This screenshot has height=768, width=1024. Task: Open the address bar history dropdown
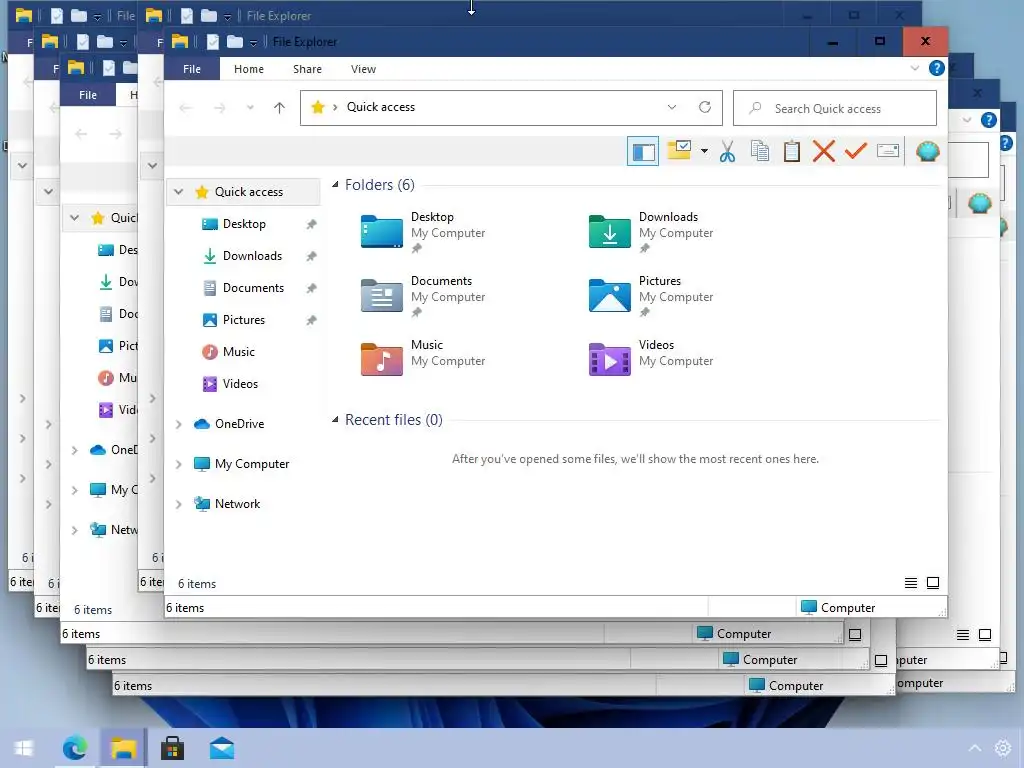tap(671, 107)
